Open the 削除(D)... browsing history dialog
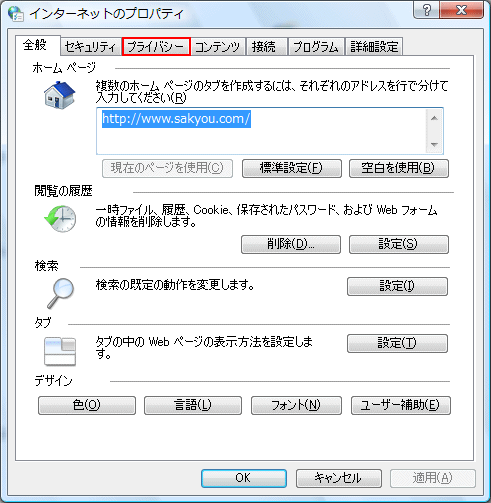491x503 pixels. (x=291, y=244)
